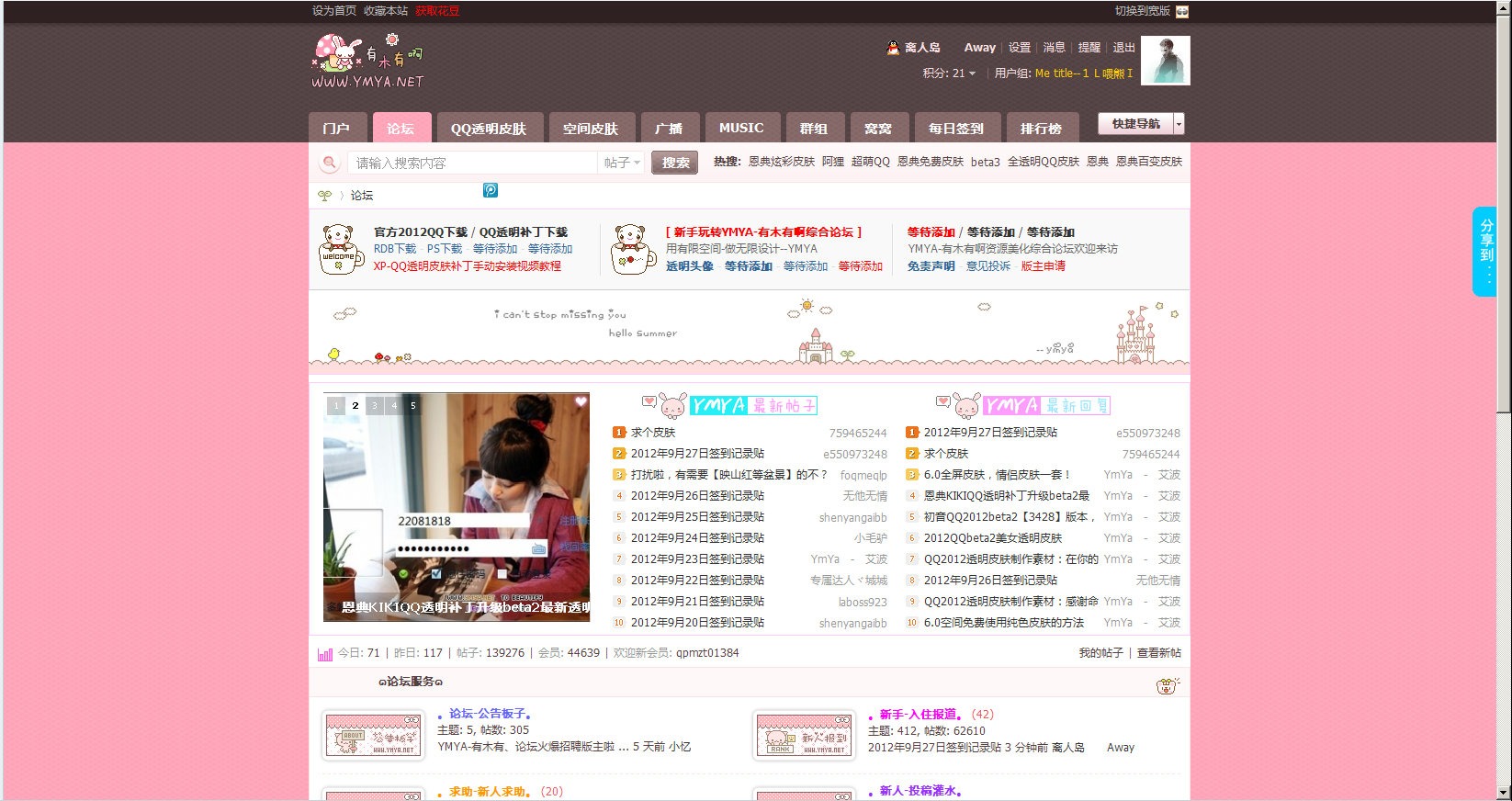
Task: Click the pig collapse icon in 论坛服务
Action: [1167, 685]
